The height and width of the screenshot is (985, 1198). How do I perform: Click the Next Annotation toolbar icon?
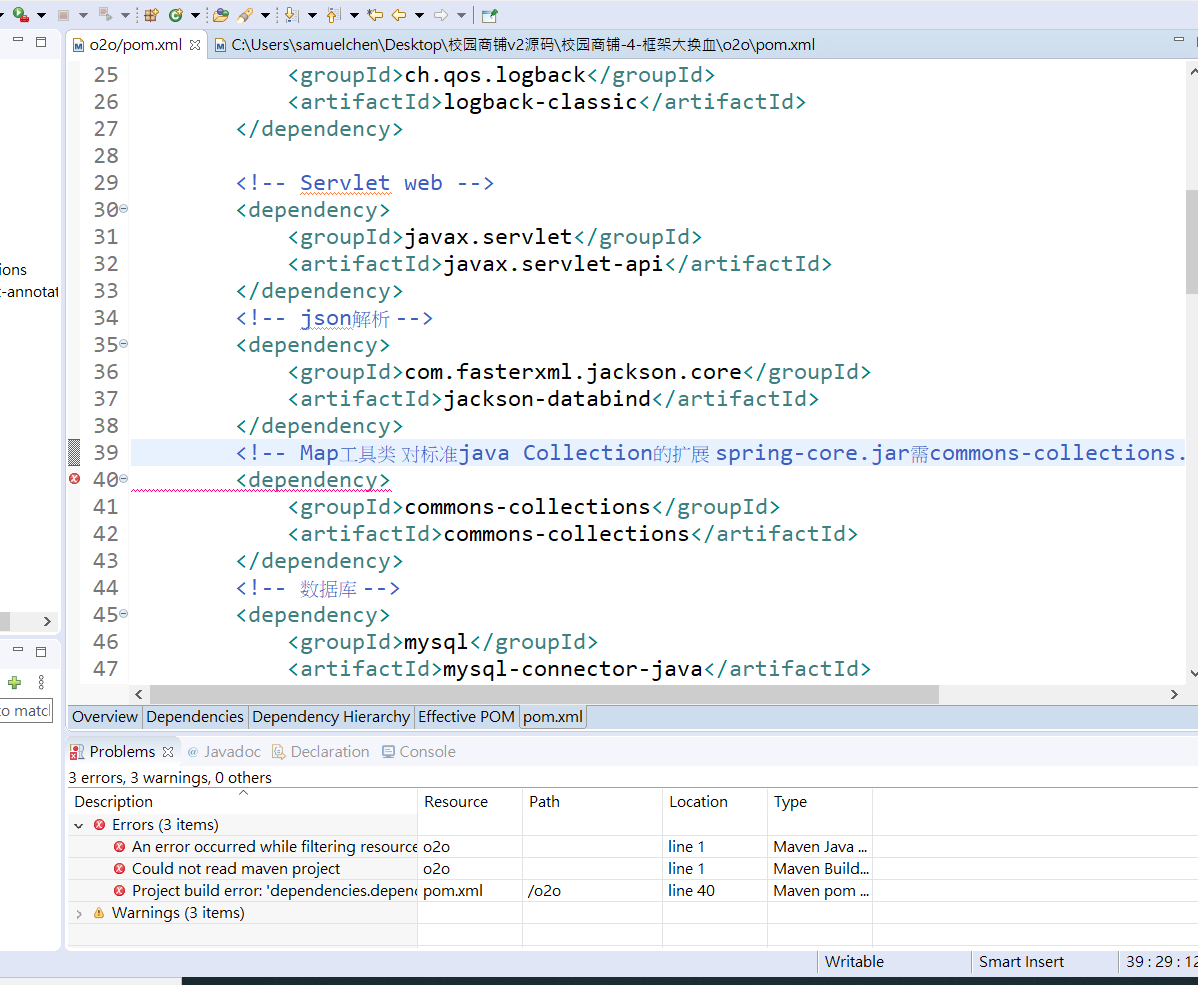tap(291, 15)
